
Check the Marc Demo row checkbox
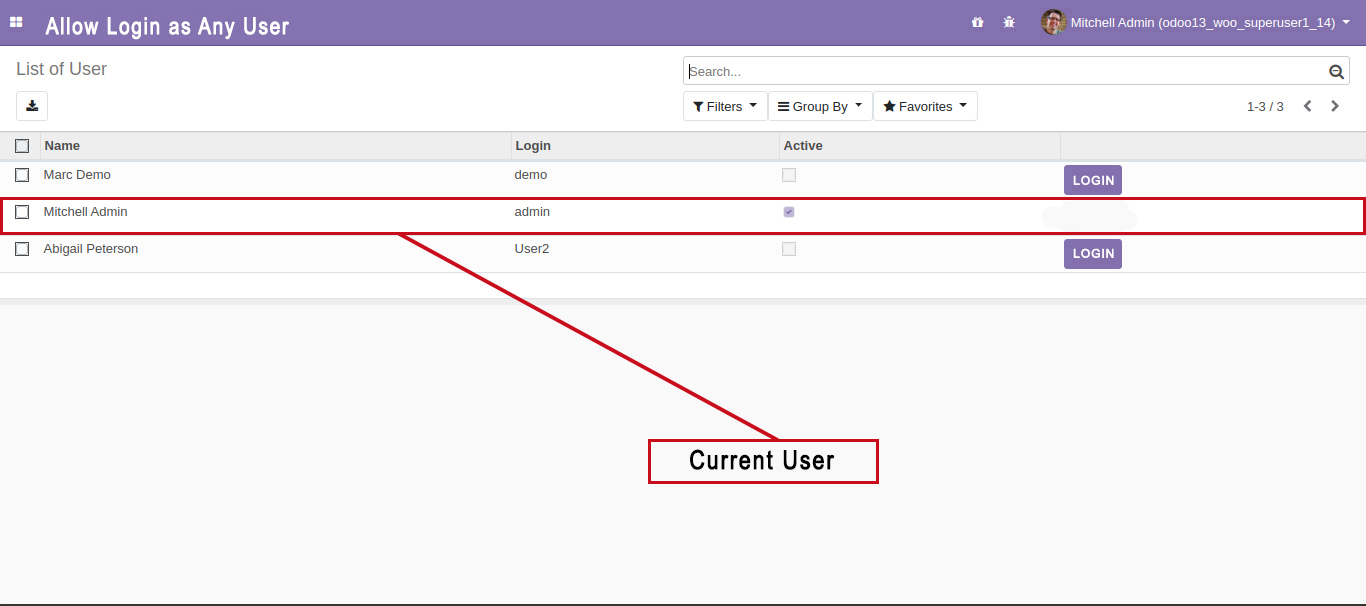pos(22,175)
